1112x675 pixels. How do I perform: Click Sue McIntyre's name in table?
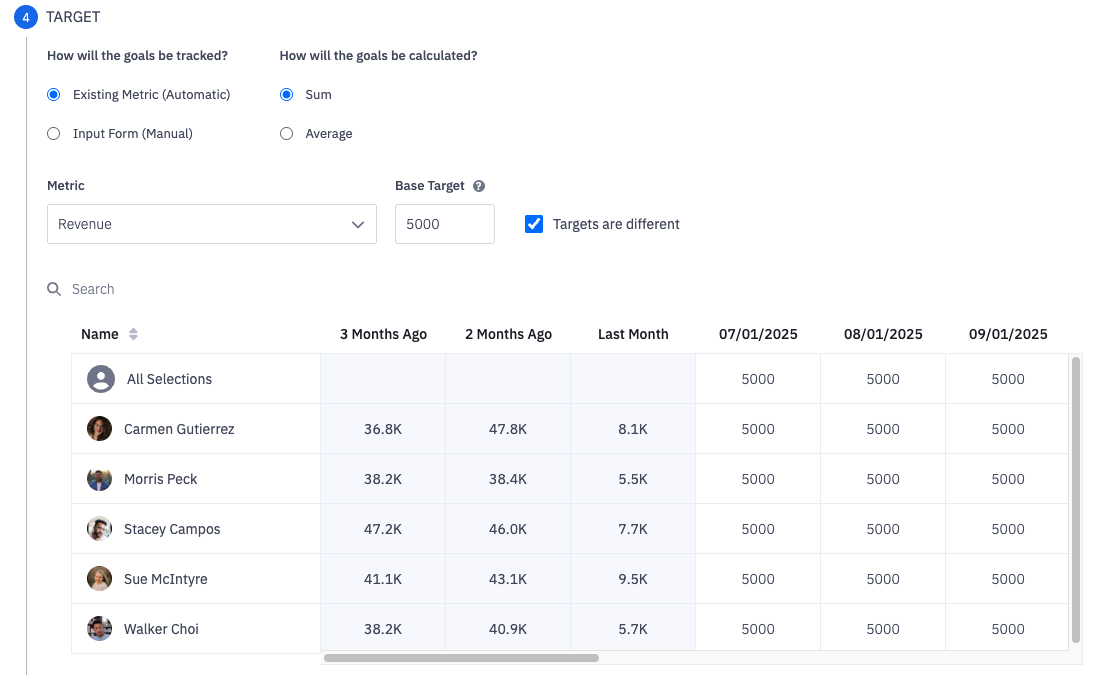click(x=165, y=579)
